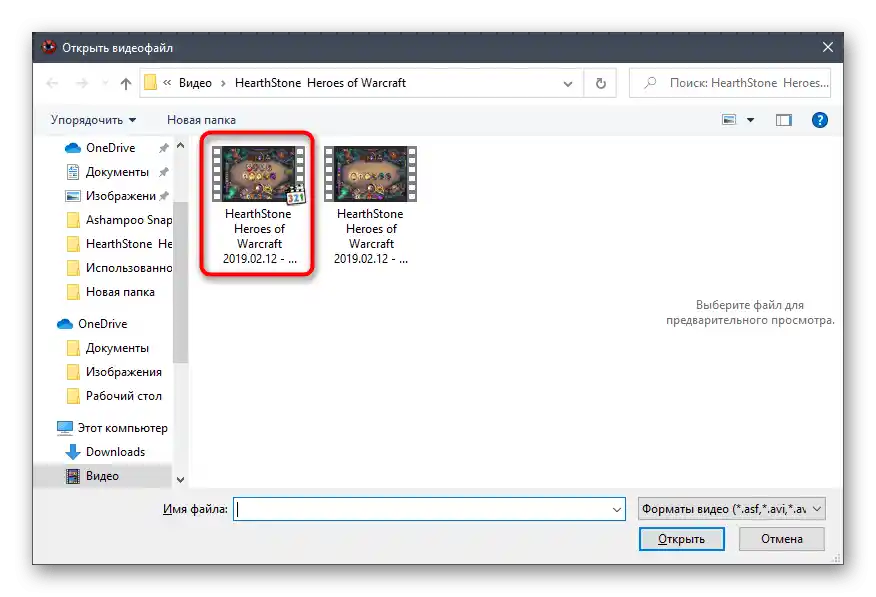Open pinned Изображения in quick access
Image resolution: width=876 pixels, height=597 pixels.
pyautogui.click(x=120, y=196)
